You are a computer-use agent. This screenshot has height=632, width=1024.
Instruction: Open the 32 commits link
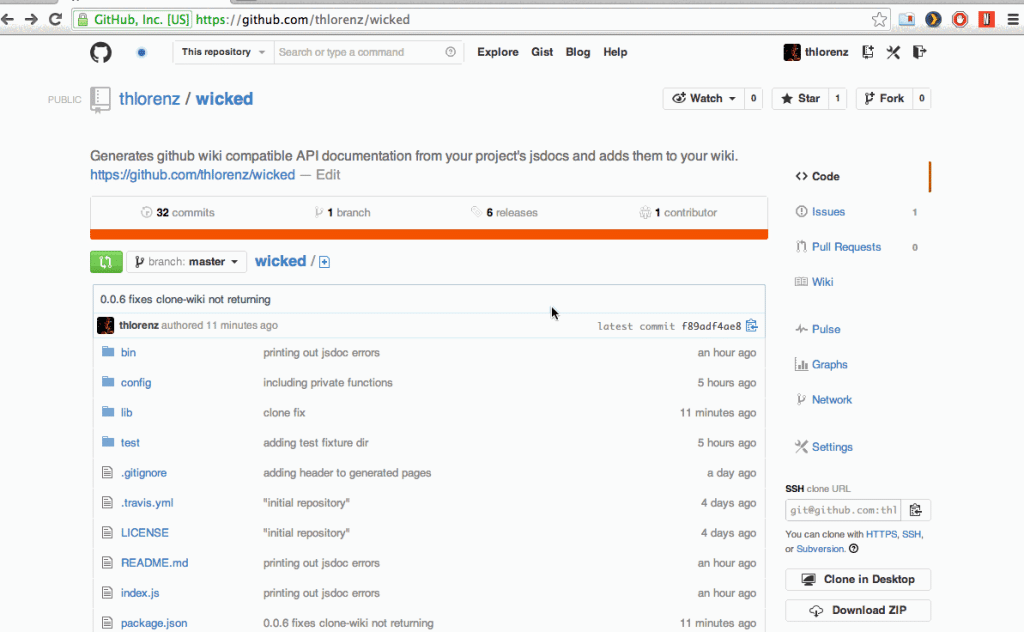pyautogui.click(x=178, y=213)
